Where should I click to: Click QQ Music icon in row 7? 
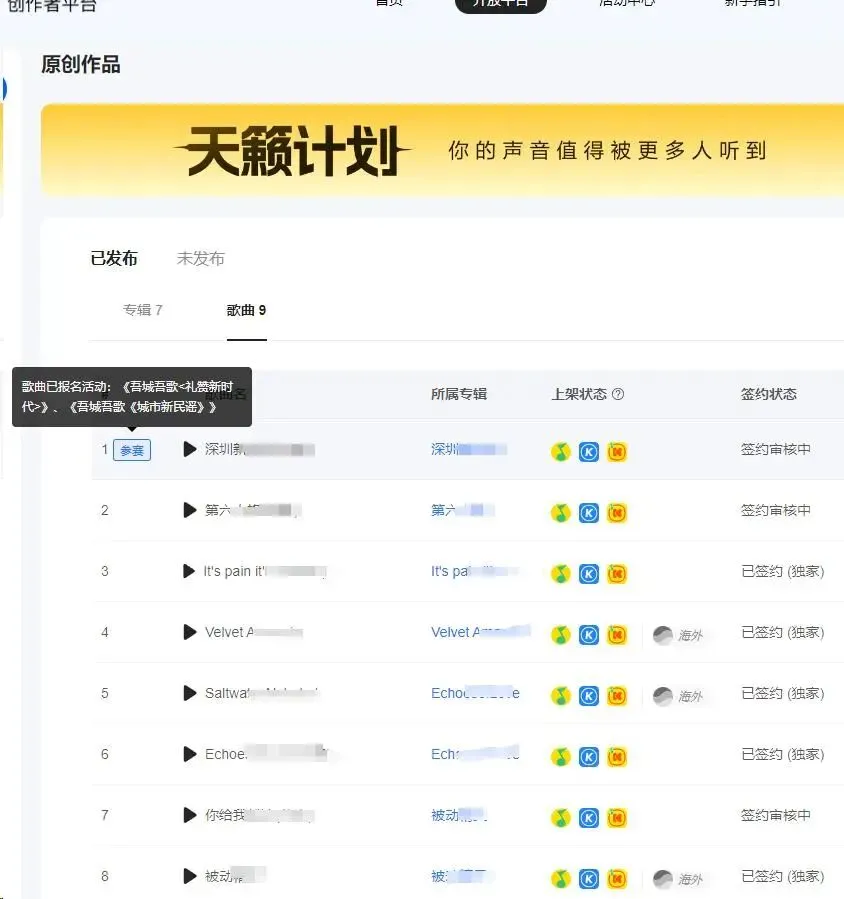click(561, 818)
